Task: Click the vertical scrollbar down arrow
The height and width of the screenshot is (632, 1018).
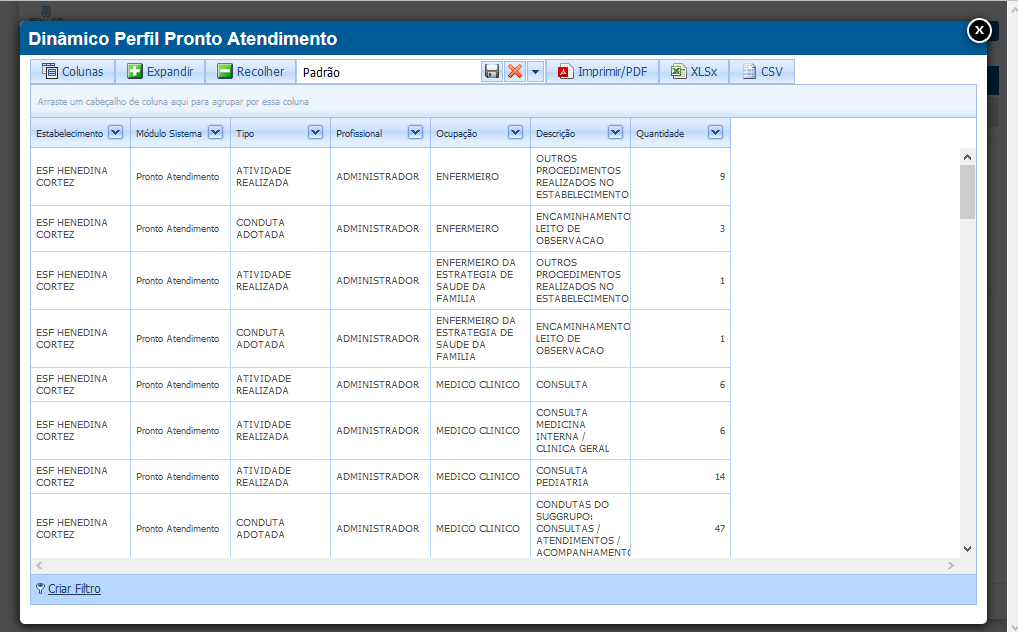Action: [967, 549]
